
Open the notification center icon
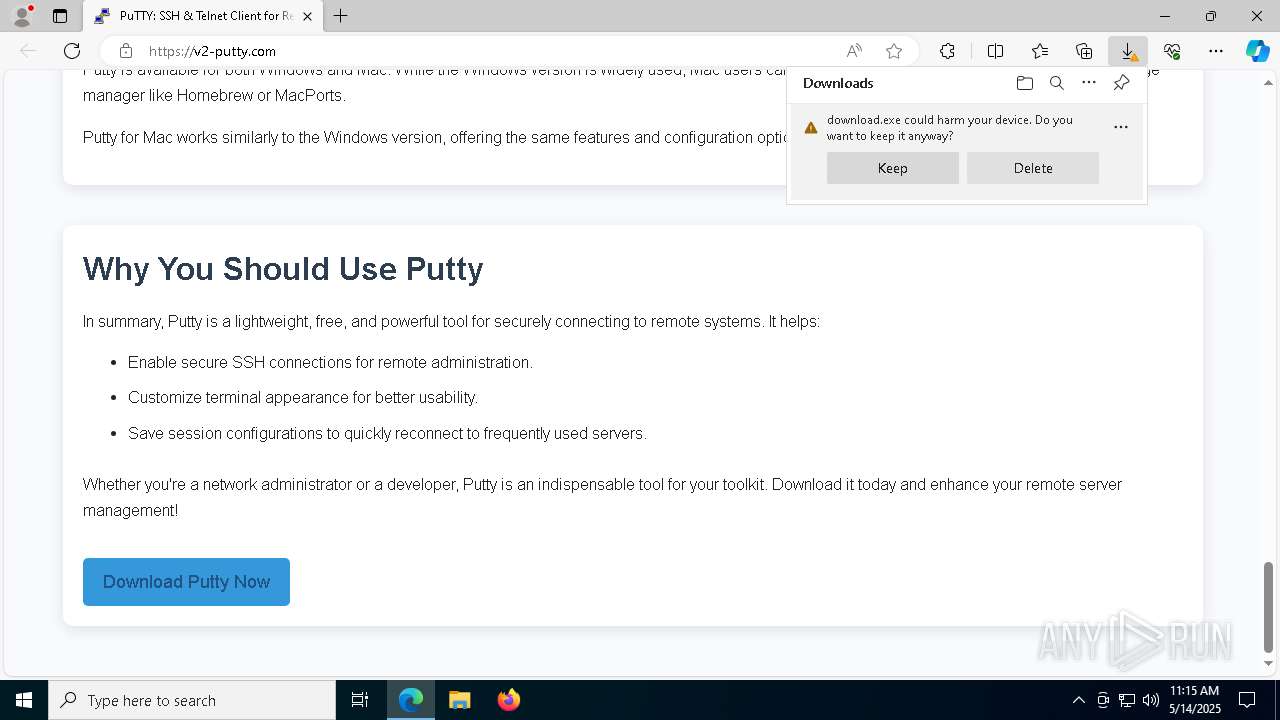coord(1248,700)
